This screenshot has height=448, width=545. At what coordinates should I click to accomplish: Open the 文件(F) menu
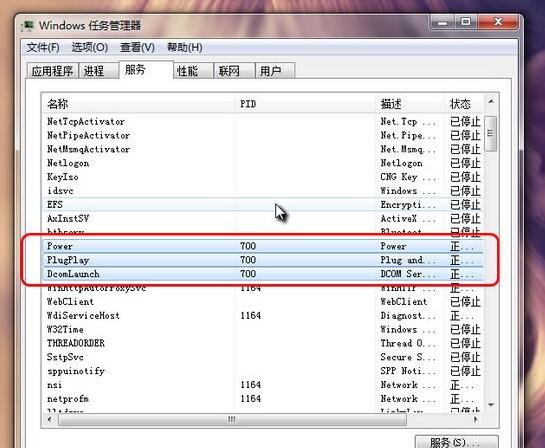tap(43, 48)
